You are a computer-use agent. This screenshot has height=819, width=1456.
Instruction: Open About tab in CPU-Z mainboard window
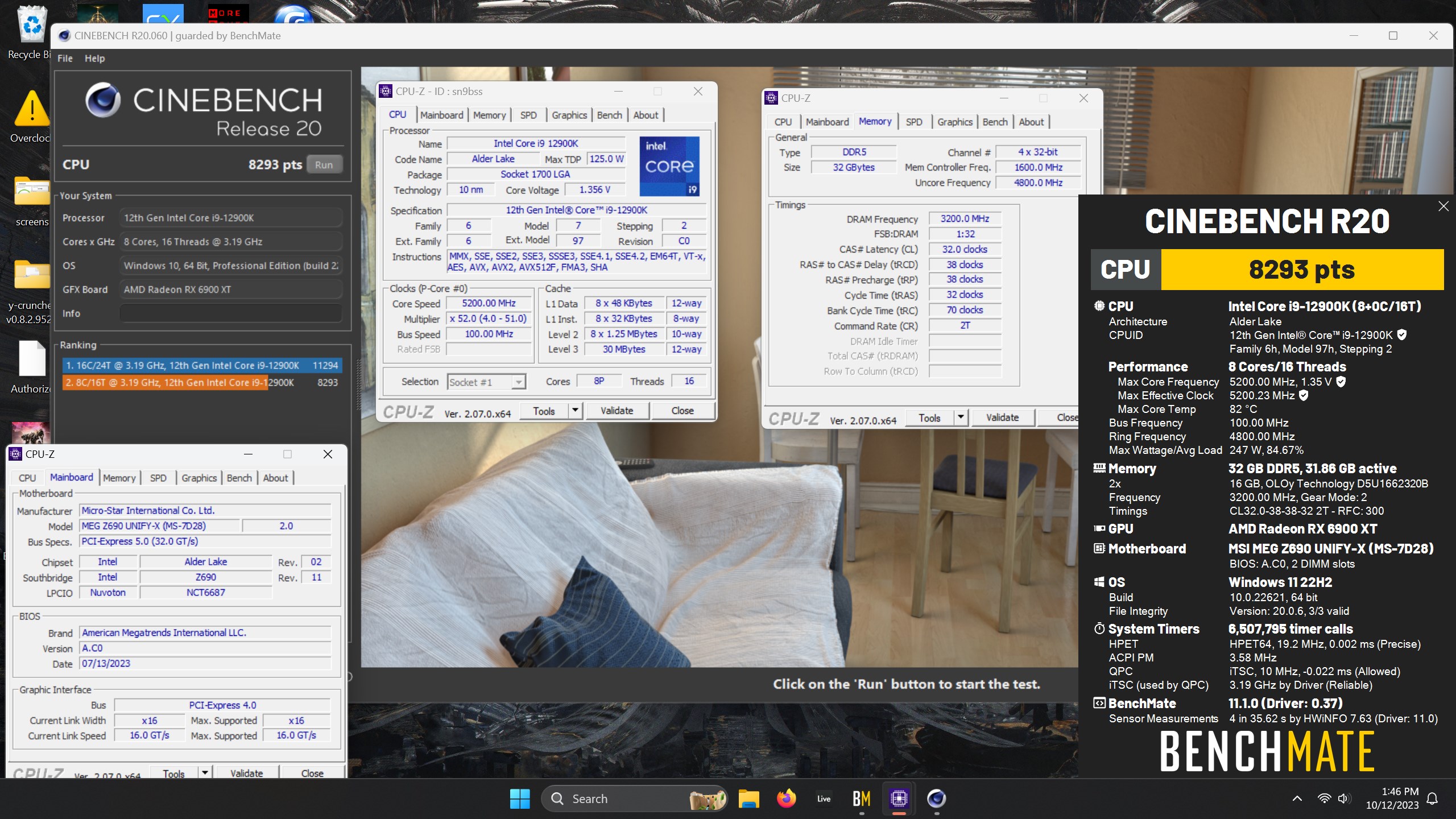click(x=275, y=478)
